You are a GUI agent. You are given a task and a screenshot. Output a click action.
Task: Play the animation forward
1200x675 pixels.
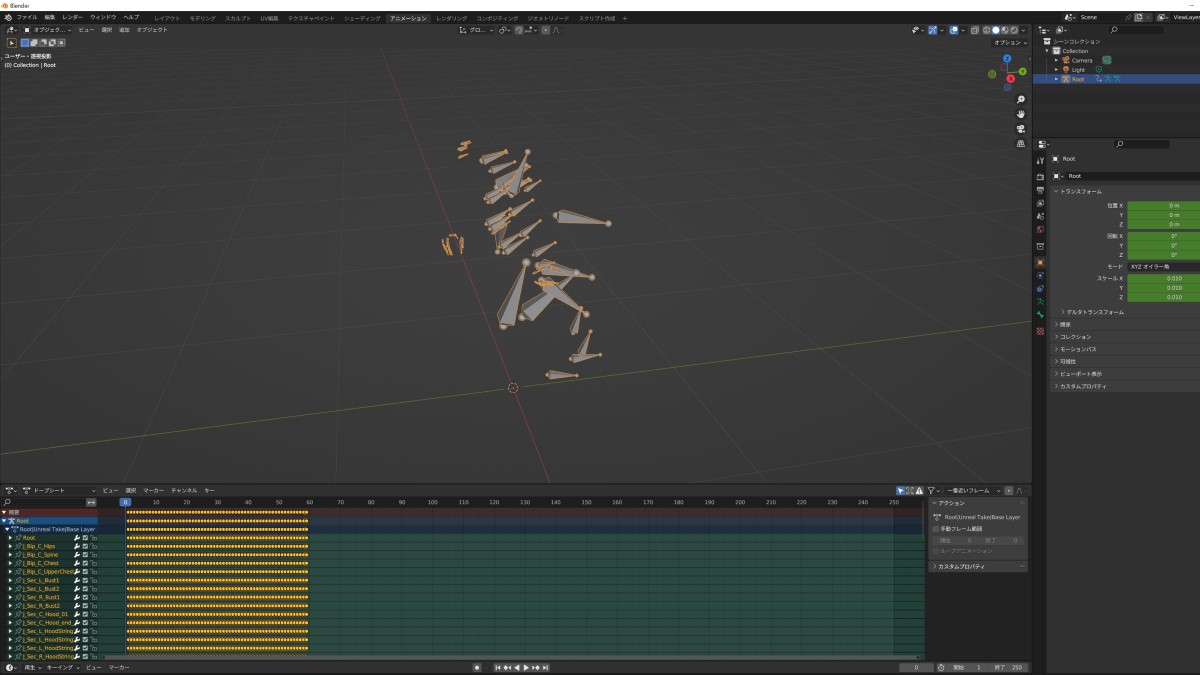pos(527,667)
